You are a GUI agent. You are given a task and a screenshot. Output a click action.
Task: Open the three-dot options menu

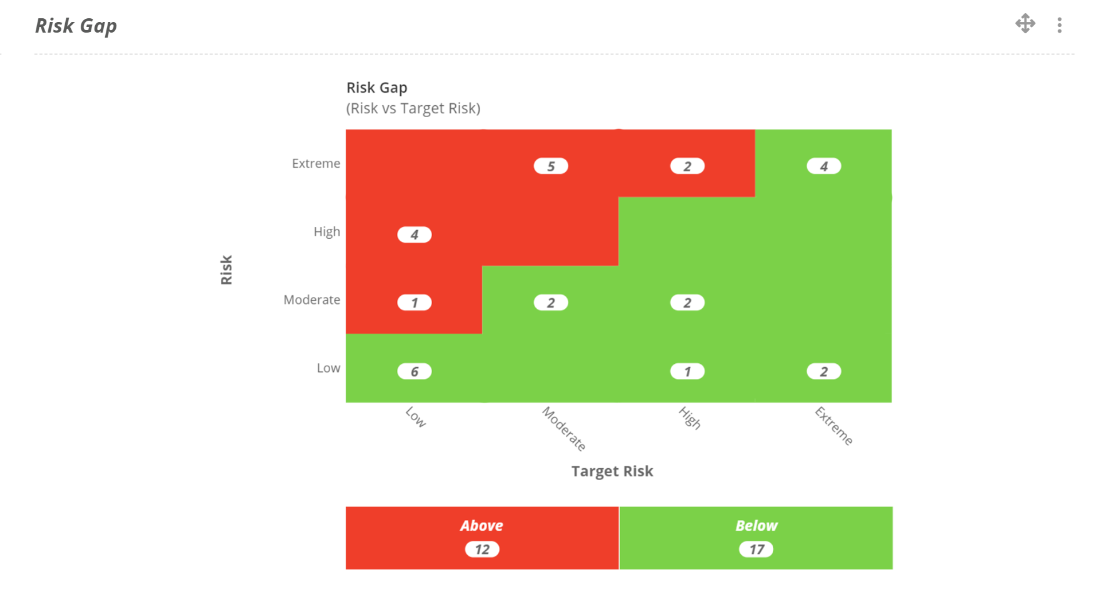point(1059,23)
